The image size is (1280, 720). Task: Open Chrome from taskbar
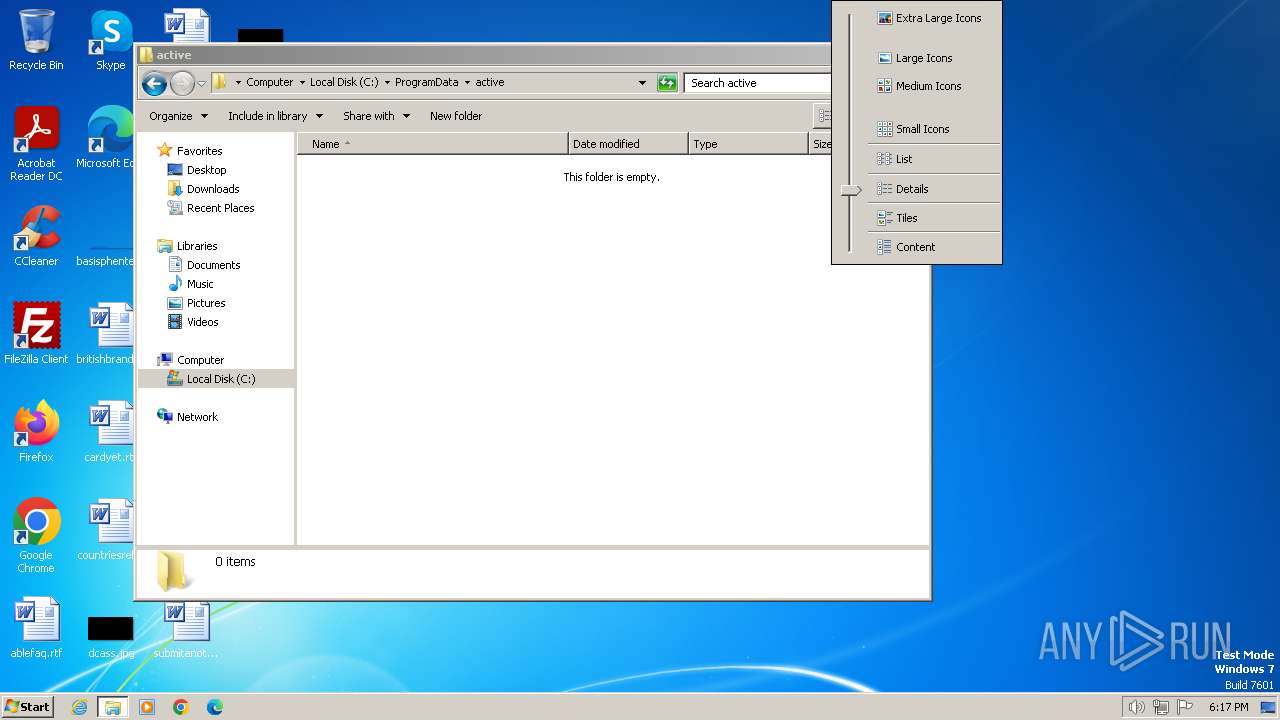pyautogui.click(x=181, y=707)
